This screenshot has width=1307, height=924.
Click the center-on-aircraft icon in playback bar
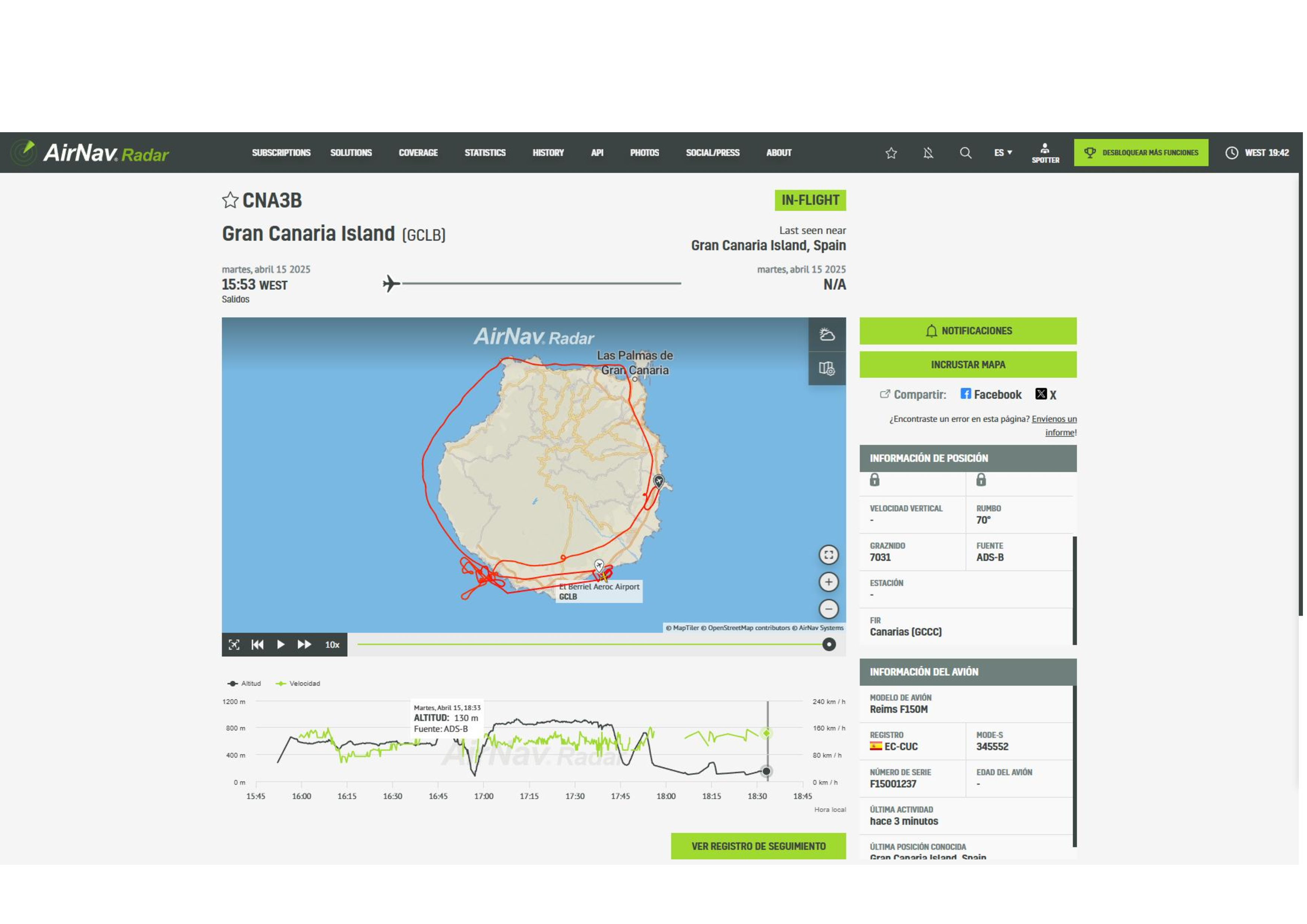tap(234, 645)
